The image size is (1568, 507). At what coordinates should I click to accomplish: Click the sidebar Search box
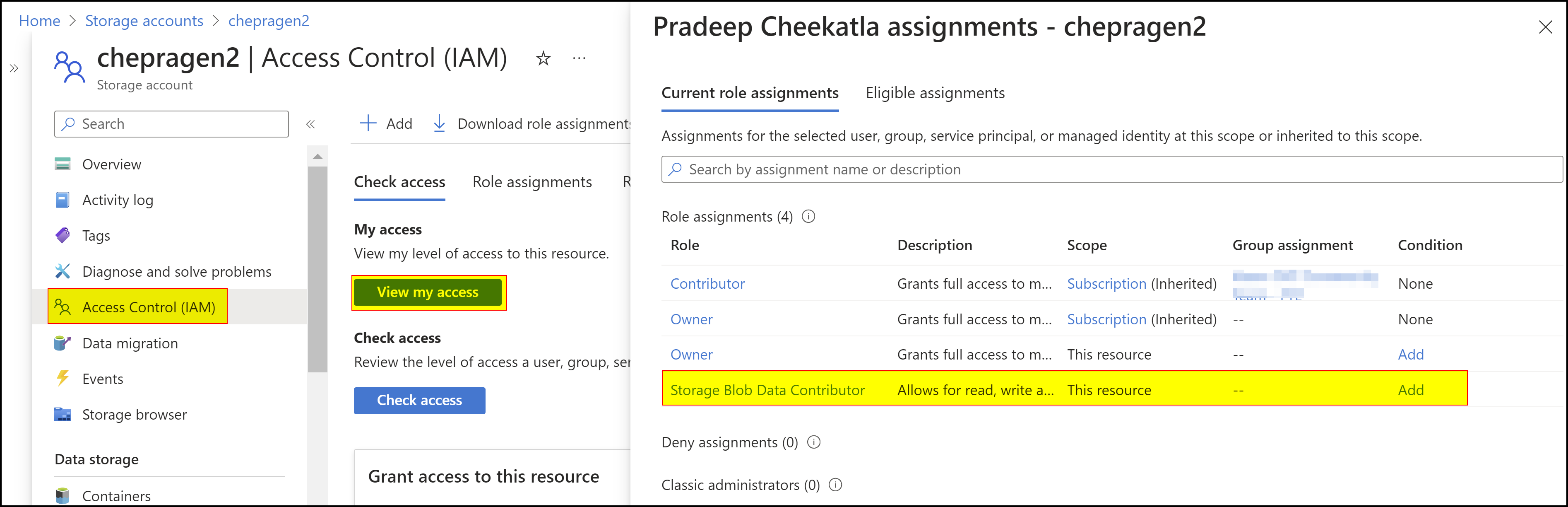[x=172, y=124]
